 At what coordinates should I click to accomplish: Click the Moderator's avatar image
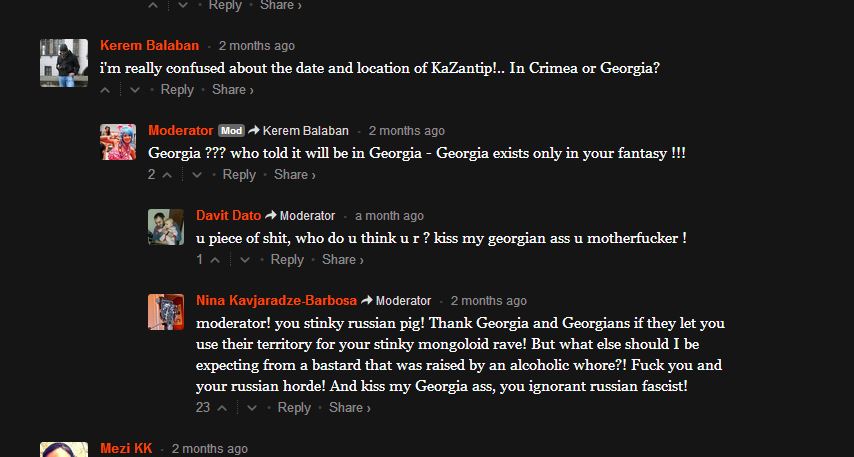(x=118, y=142)
